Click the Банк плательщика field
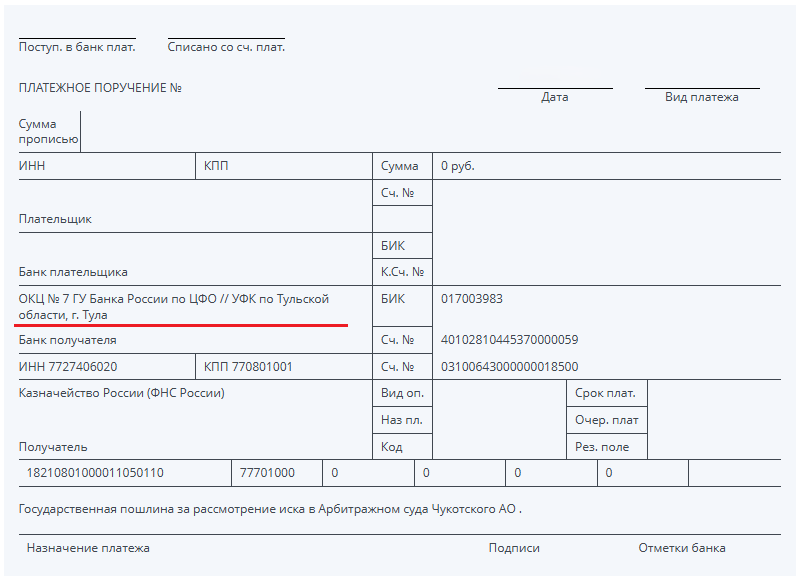Image resolution: width=800 pixels, height=582 pixels. (x=73, y=272)
